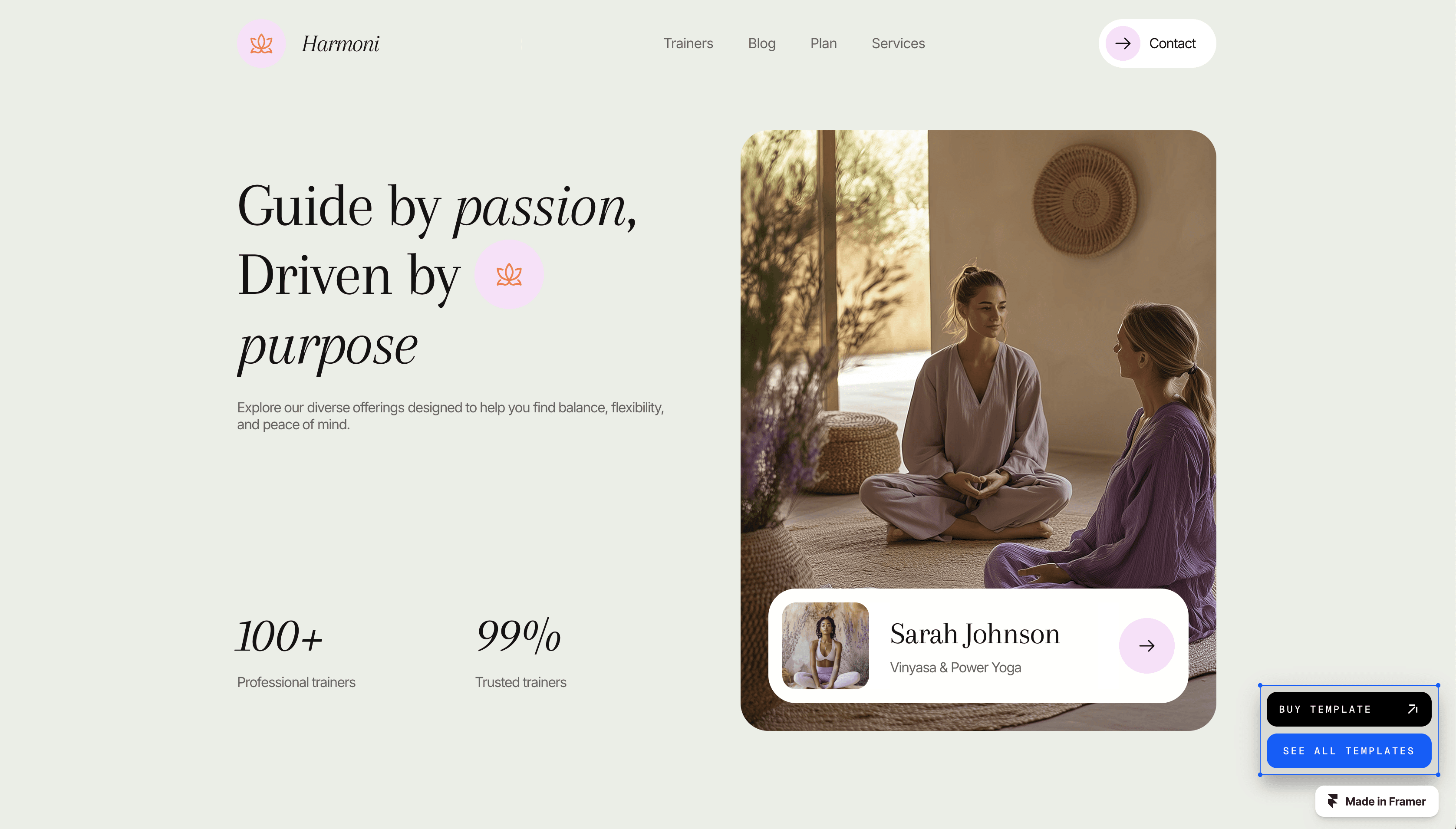Click the 100+ Professional trainers stat

(x=296, y=652)
